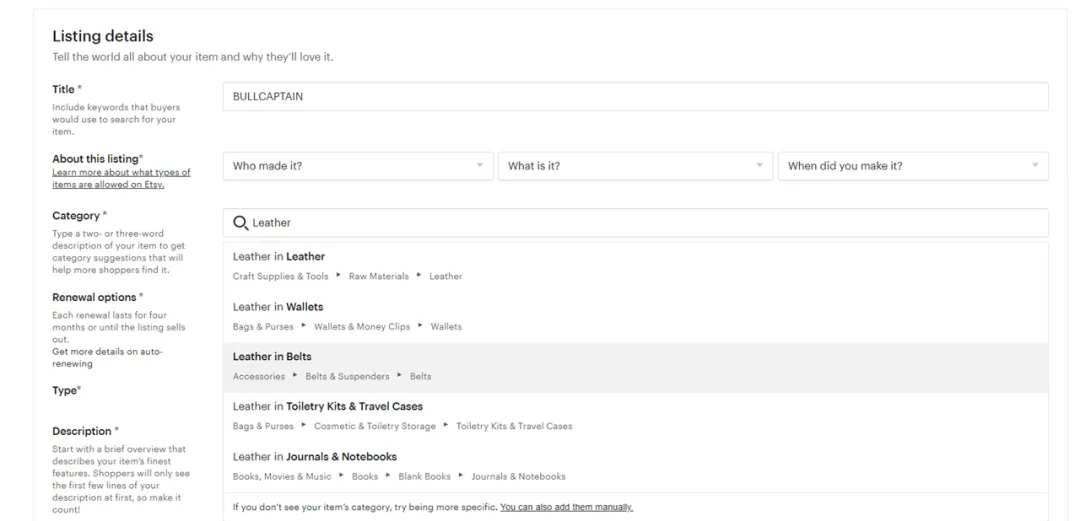Click the 'Listing details' heading
This screenshot has height=521, width=1080.
click(x=102, y=37)
